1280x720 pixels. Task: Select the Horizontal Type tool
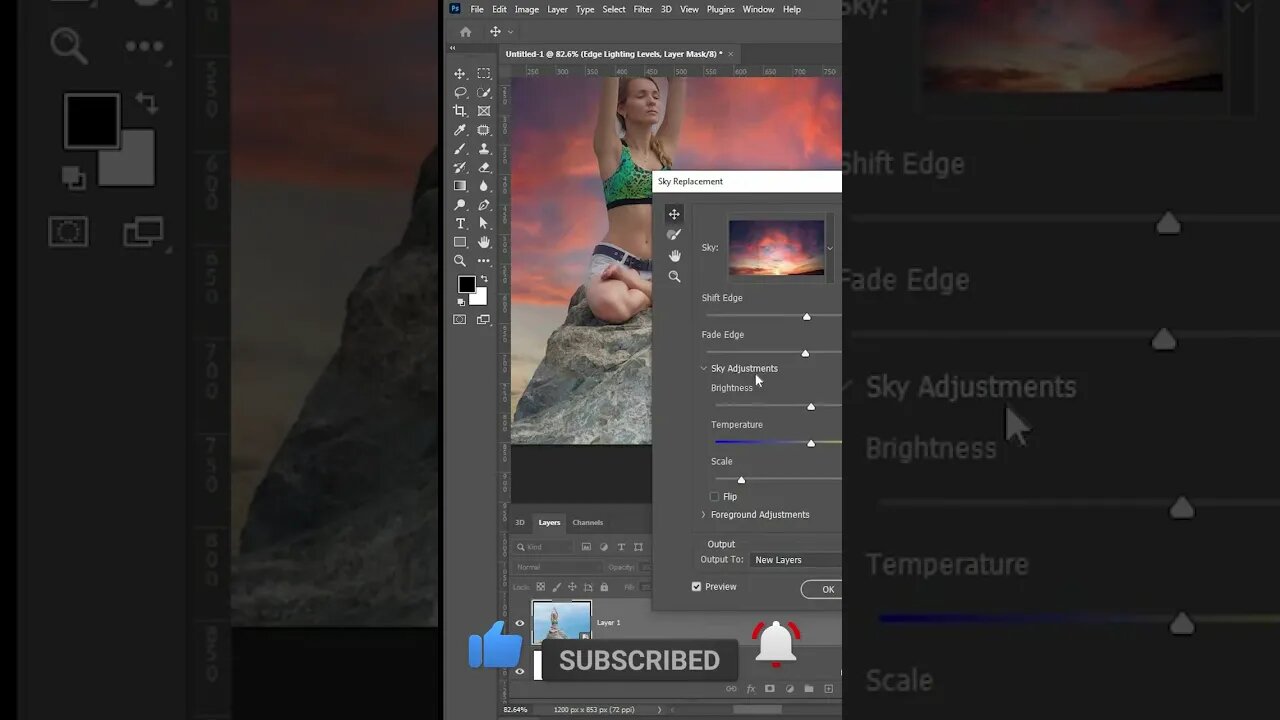coord(460,223)
